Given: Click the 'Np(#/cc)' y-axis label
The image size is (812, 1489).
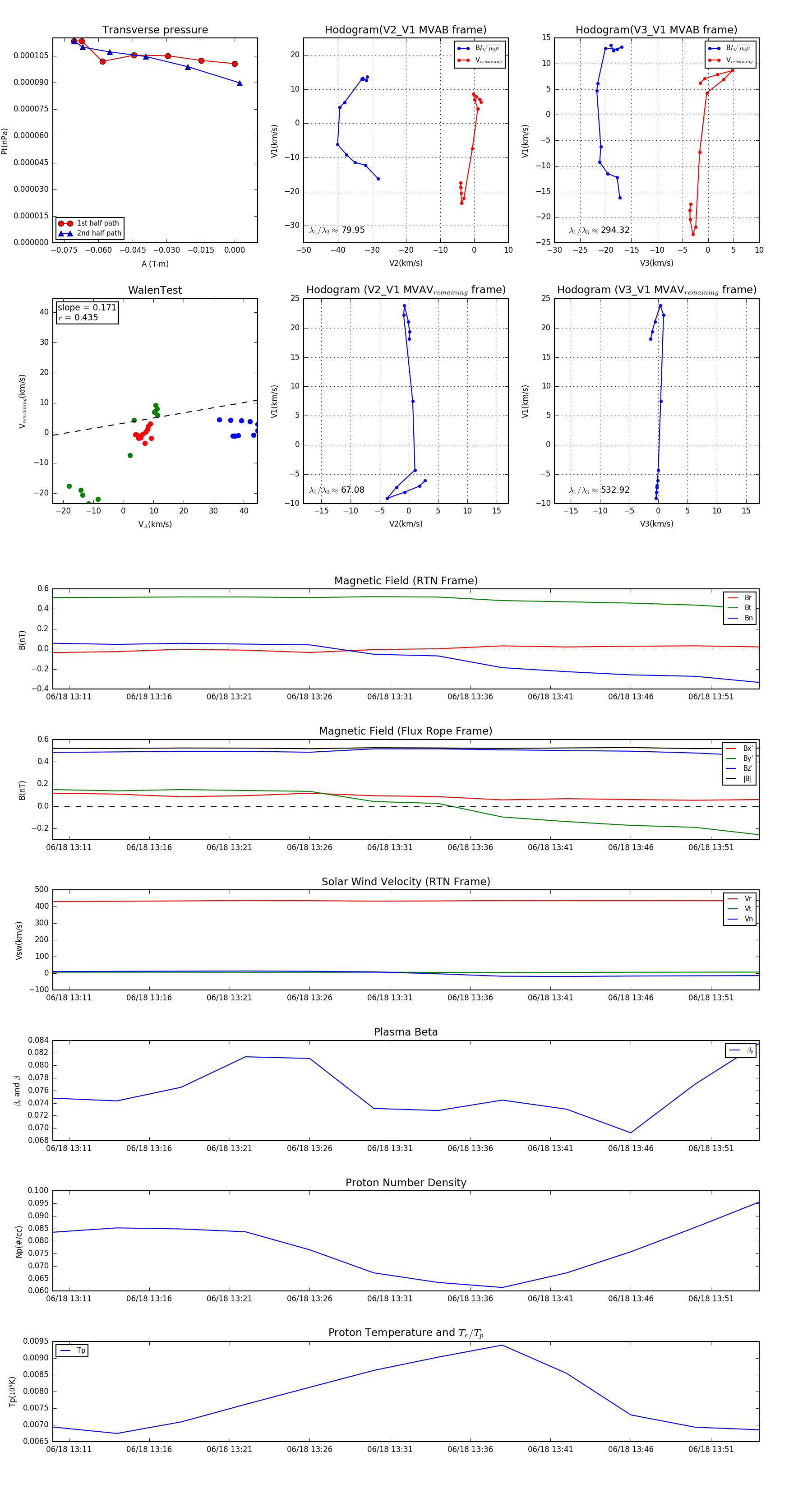Looking at the screenshot, I should point(19,1242).
